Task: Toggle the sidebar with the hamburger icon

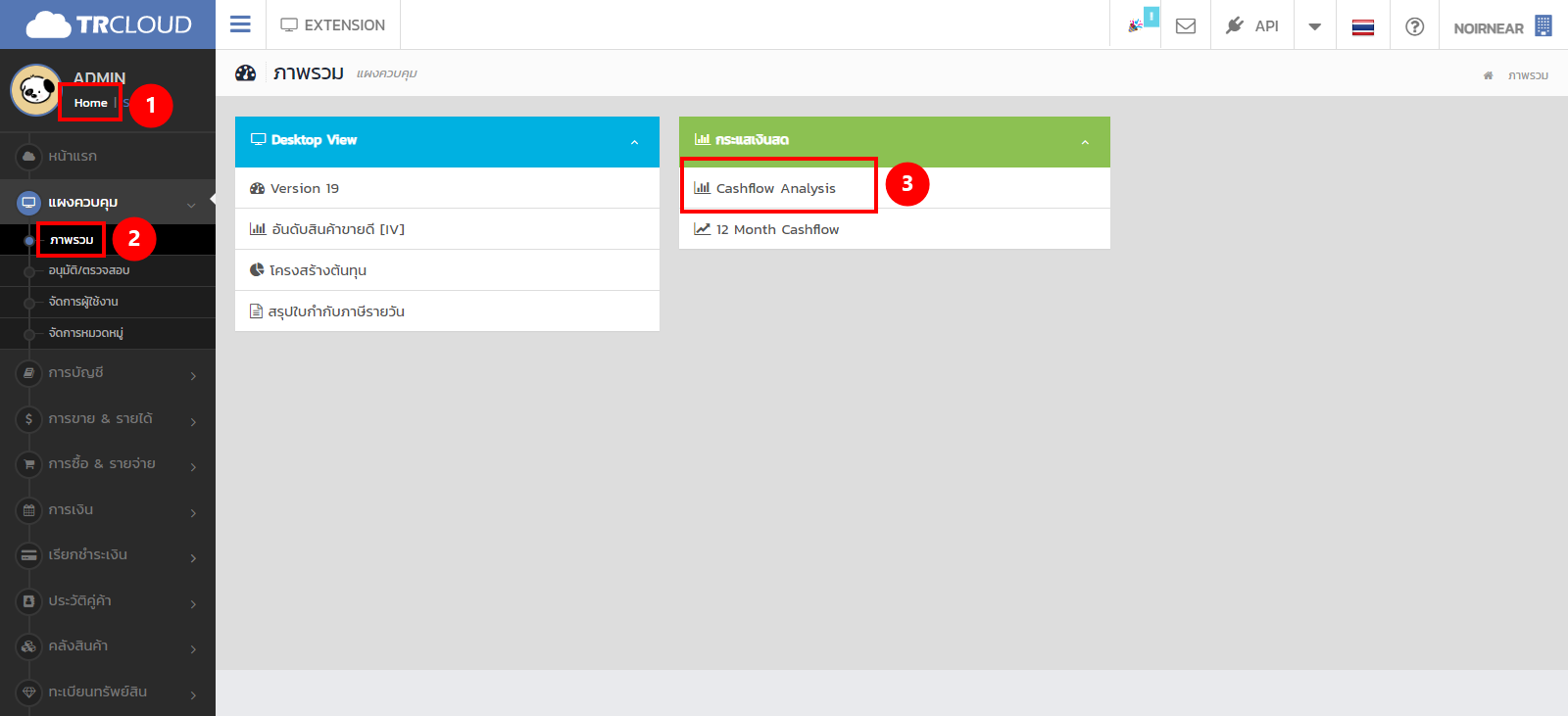Action: [x=240, y=24]
